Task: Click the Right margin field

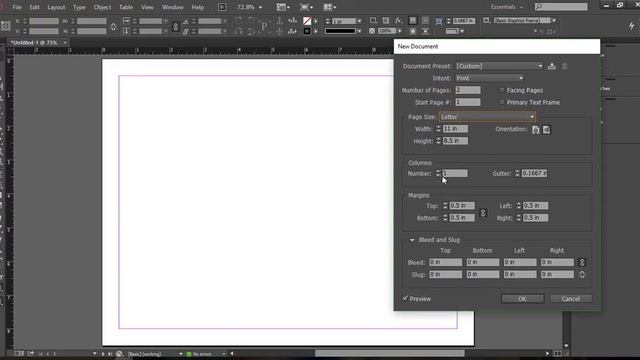Action: (x=536, y=218)
